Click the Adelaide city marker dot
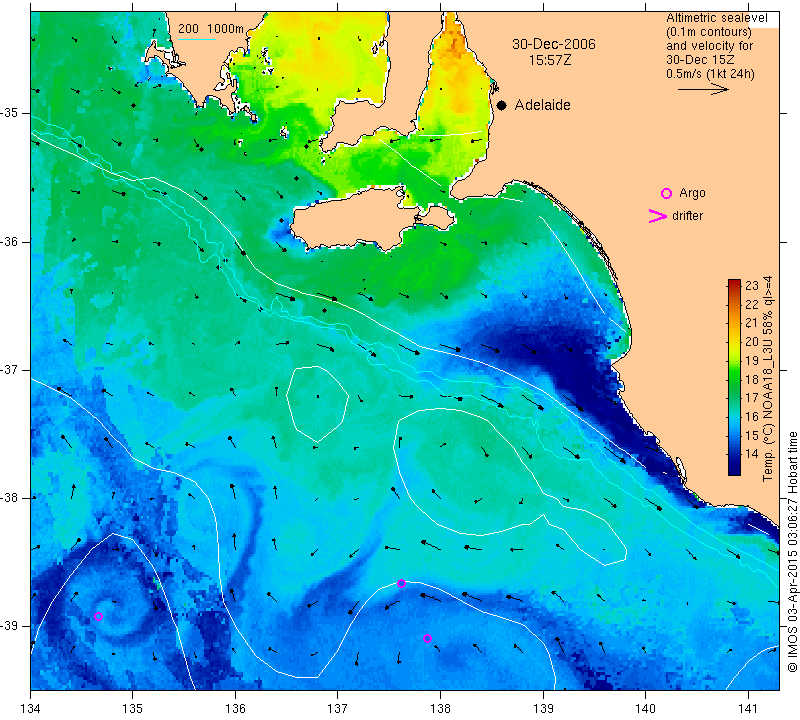 (x=502, y=105)
